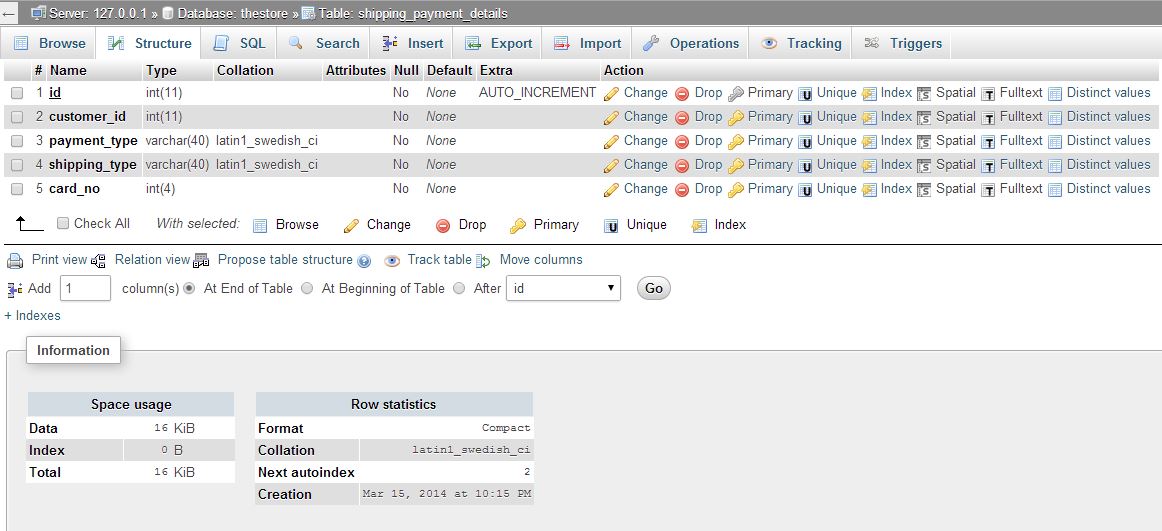Select the At End of Table radio
This screenshot has width=1162, height=531.
click(x=189, y=288)
